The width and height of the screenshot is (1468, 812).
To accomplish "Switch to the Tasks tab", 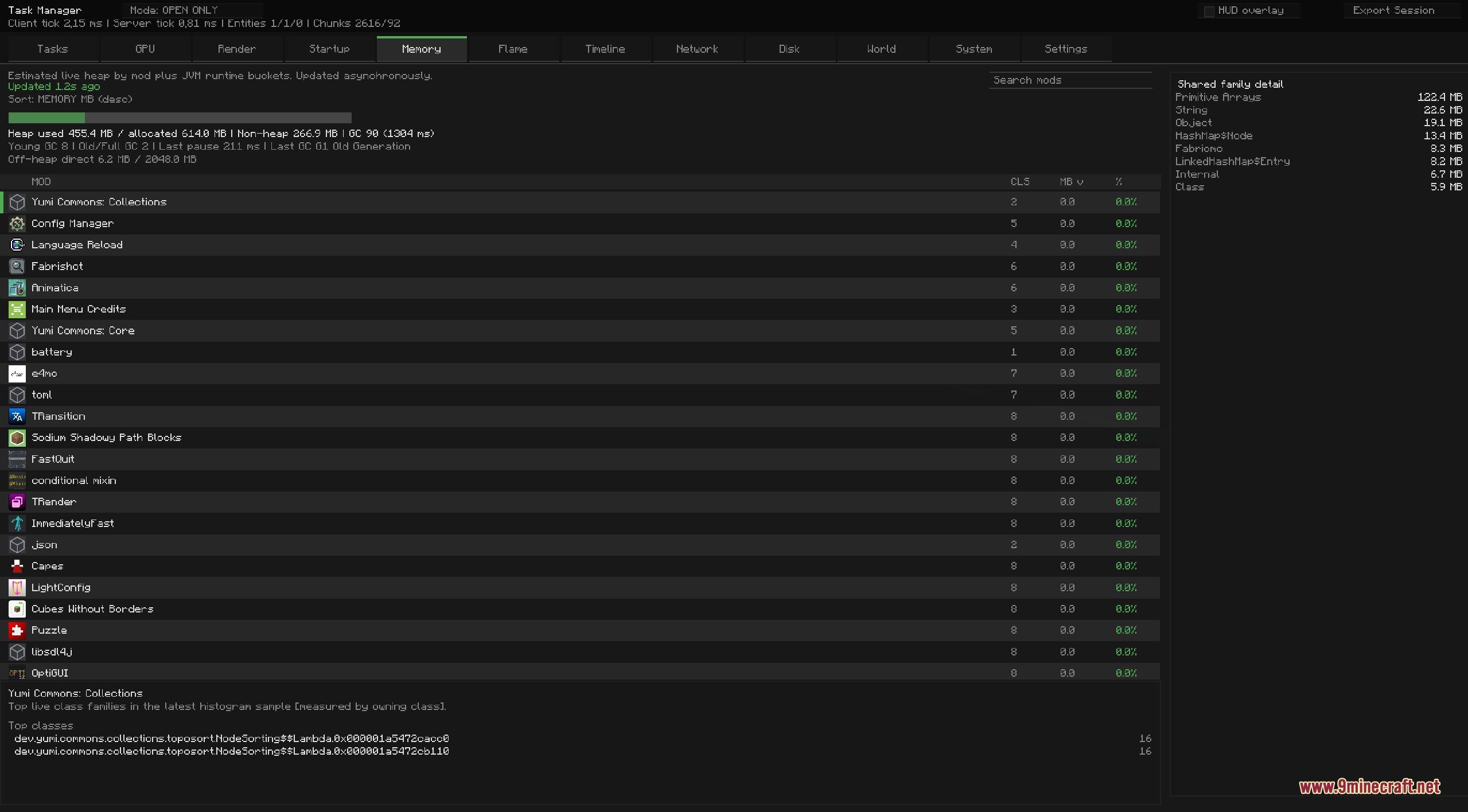I will coord(53,49).
